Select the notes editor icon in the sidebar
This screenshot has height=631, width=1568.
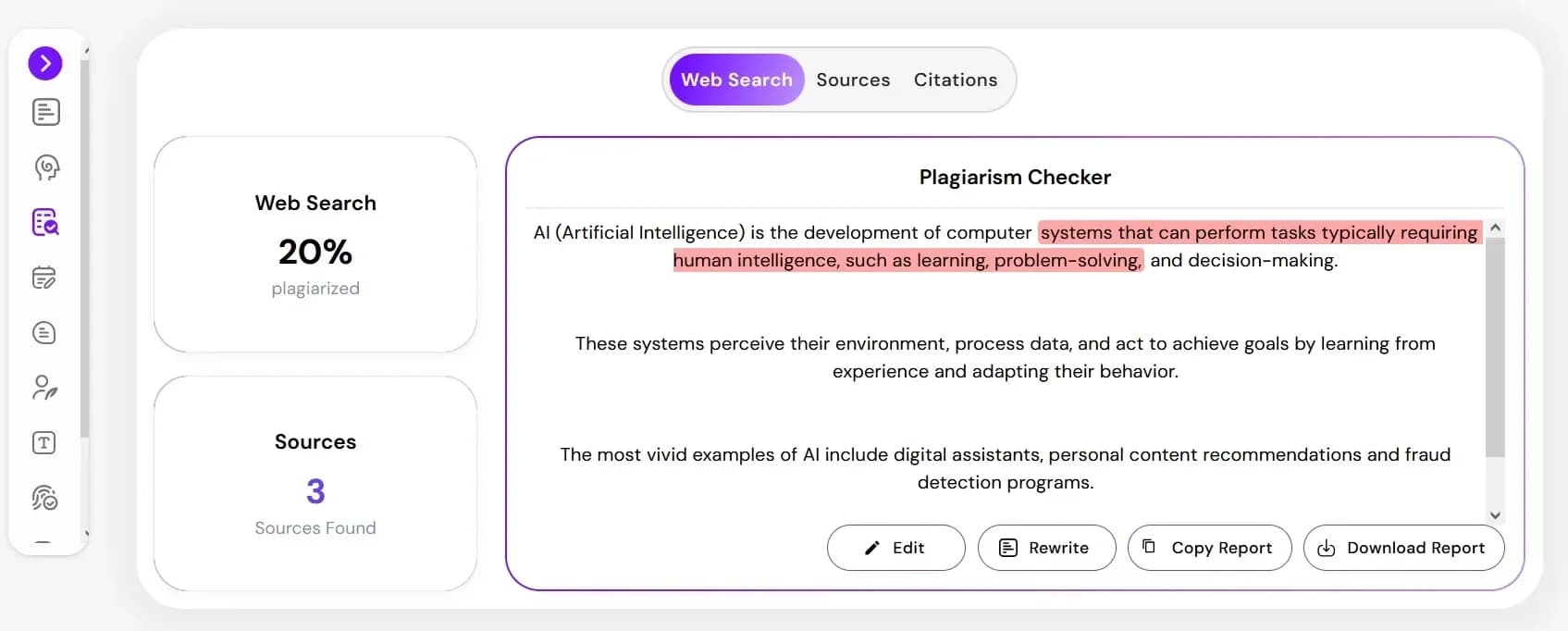[44, 278]
